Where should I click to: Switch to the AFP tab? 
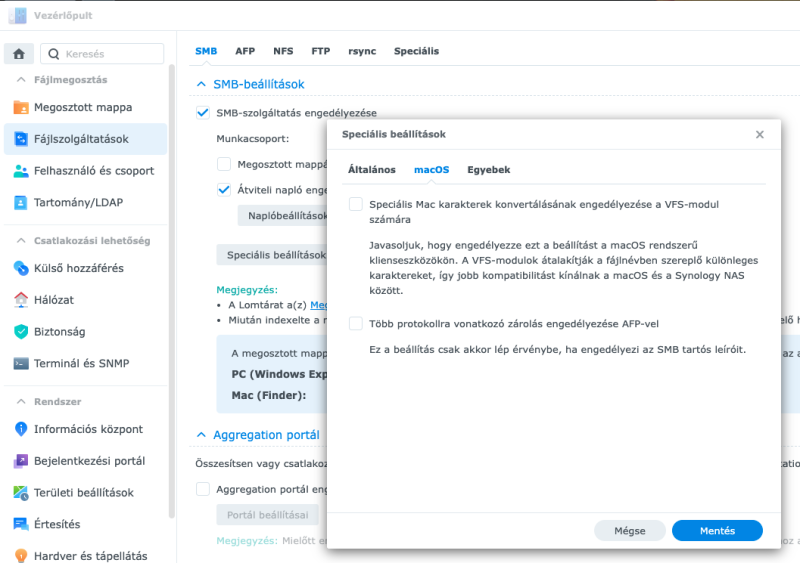point(245,51)
